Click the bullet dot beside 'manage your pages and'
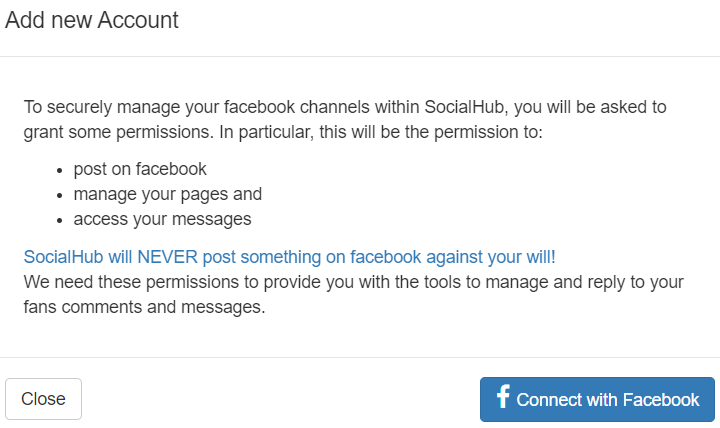This screenshot has width=720, height=428. pyautogui.click(x=60, y=196)
